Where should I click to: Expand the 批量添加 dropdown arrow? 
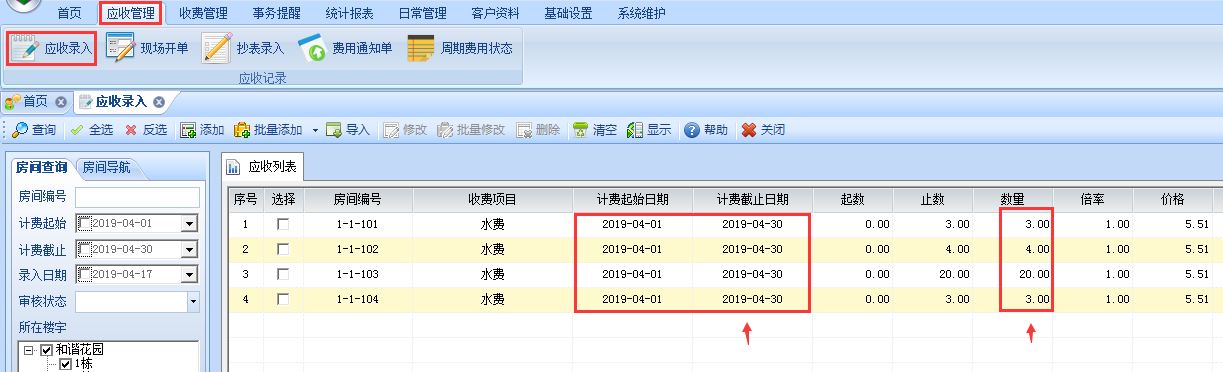(315, 130)
